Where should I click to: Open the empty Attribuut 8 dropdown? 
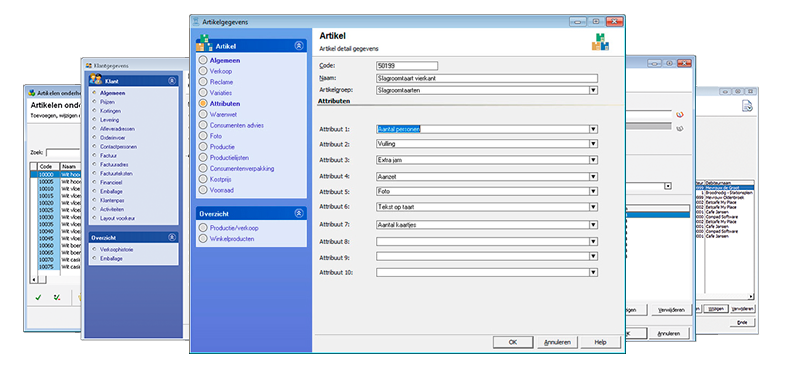593,241
